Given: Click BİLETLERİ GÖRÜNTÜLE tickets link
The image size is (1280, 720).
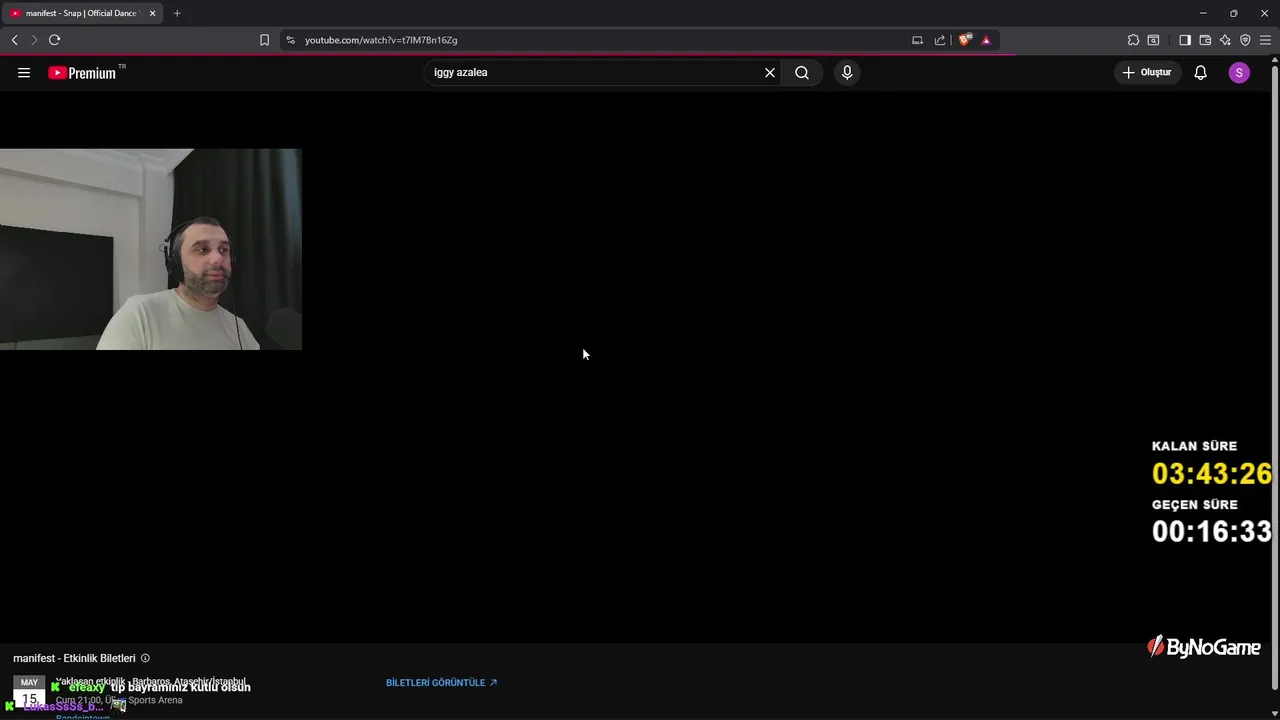Looking at the screenshot, I should [441, 682].
